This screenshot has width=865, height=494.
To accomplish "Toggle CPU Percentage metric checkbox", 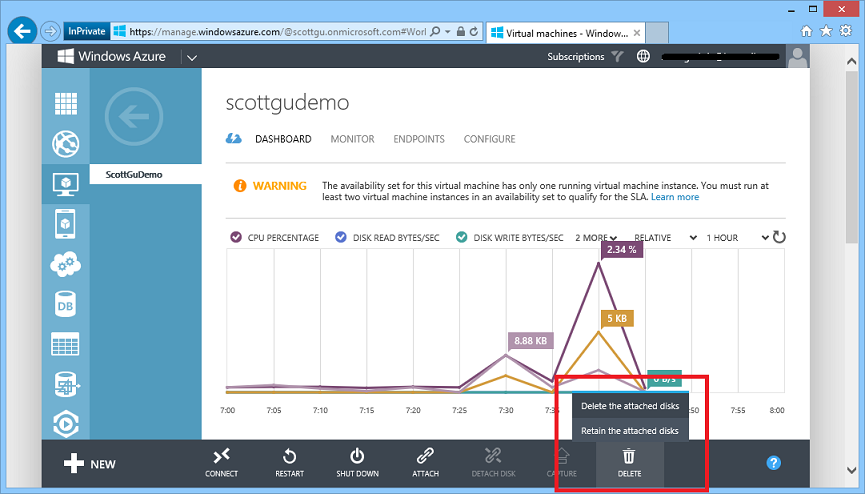I will (236, 237).
